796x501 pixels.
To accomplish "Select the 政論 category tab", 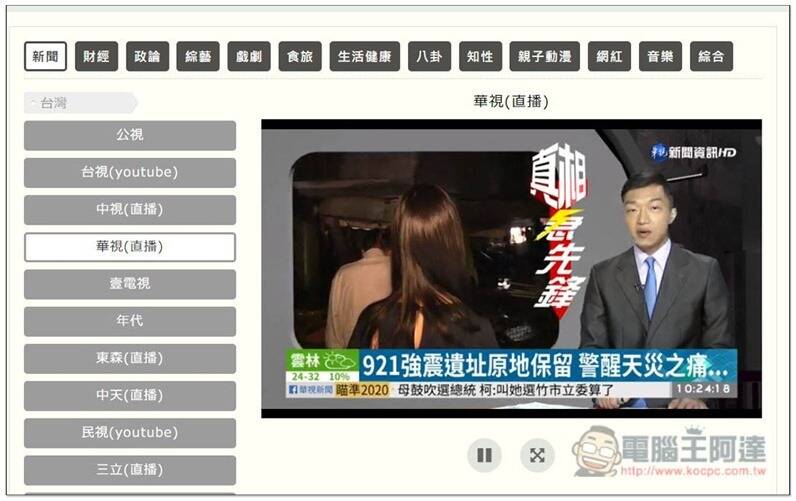I will click(x=147, y=56).
